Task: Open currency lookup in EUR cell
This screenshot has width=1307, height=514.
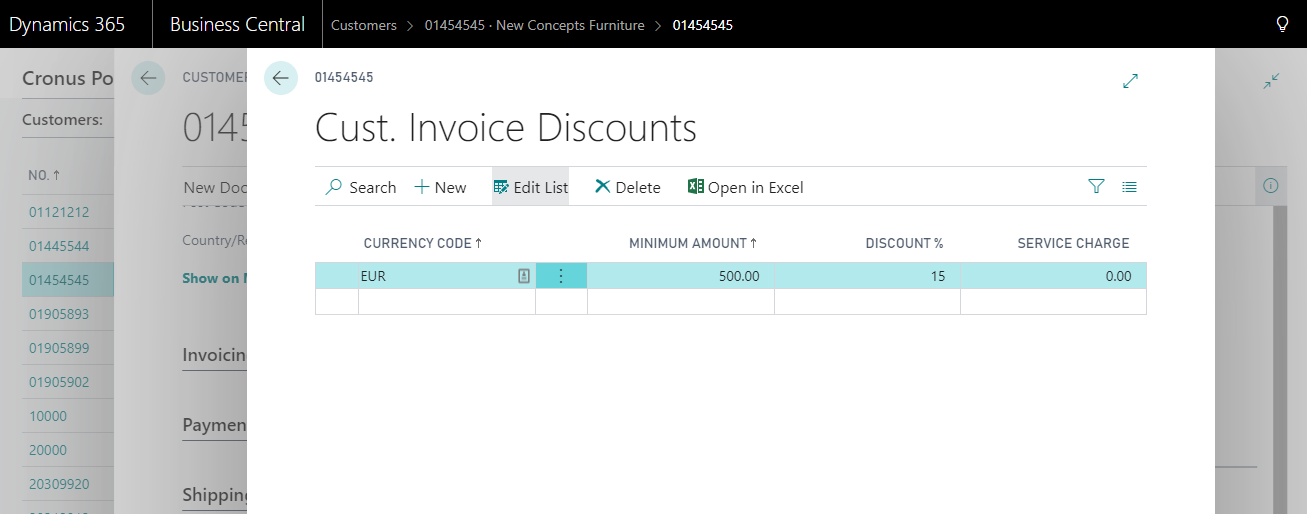Action: pos(524,276)
